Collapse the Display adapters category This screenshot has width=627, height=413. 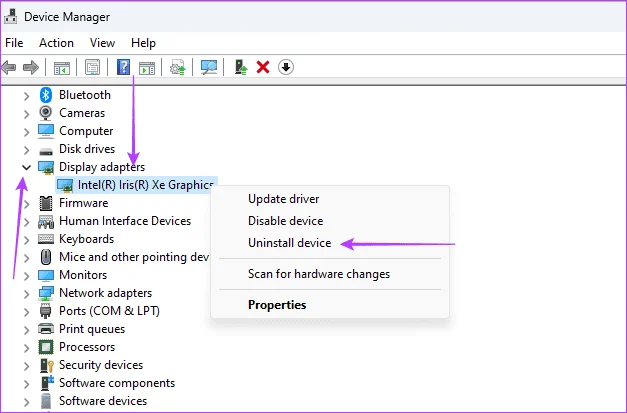click(x=26, y=168)
